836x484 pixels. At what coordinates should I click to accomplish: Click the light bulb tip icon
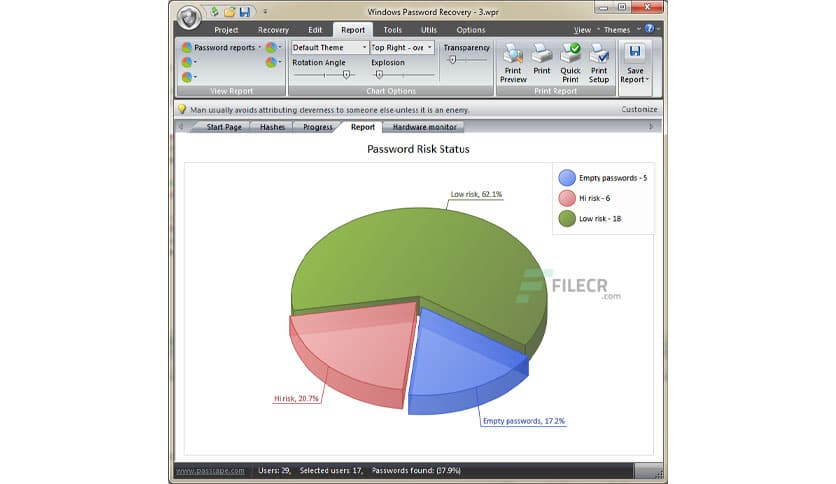[x=182, y=109]
